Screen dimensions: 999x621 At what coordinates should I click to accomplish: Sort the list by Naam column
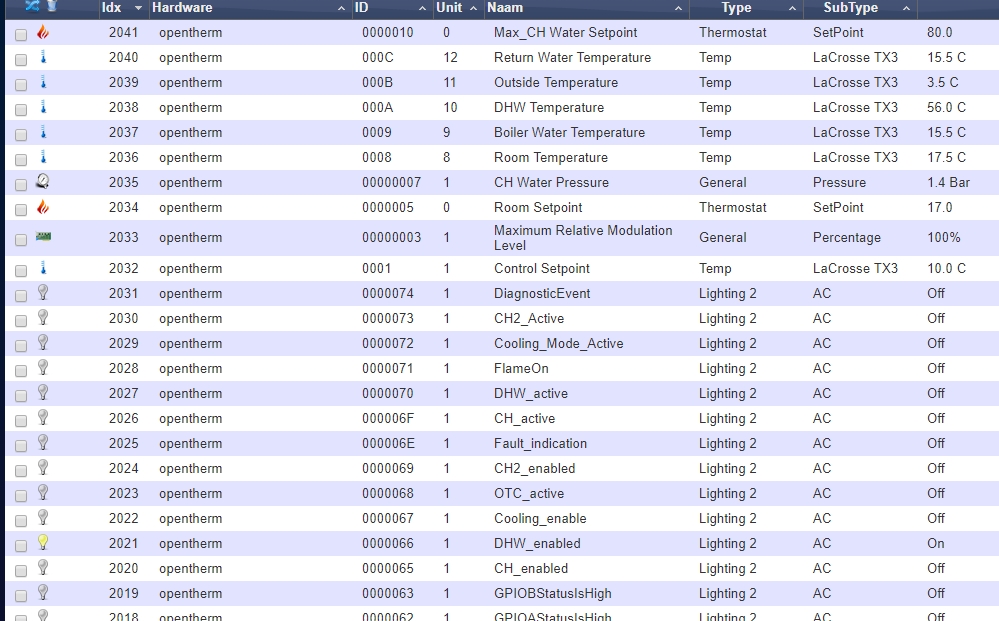[505, 8]
